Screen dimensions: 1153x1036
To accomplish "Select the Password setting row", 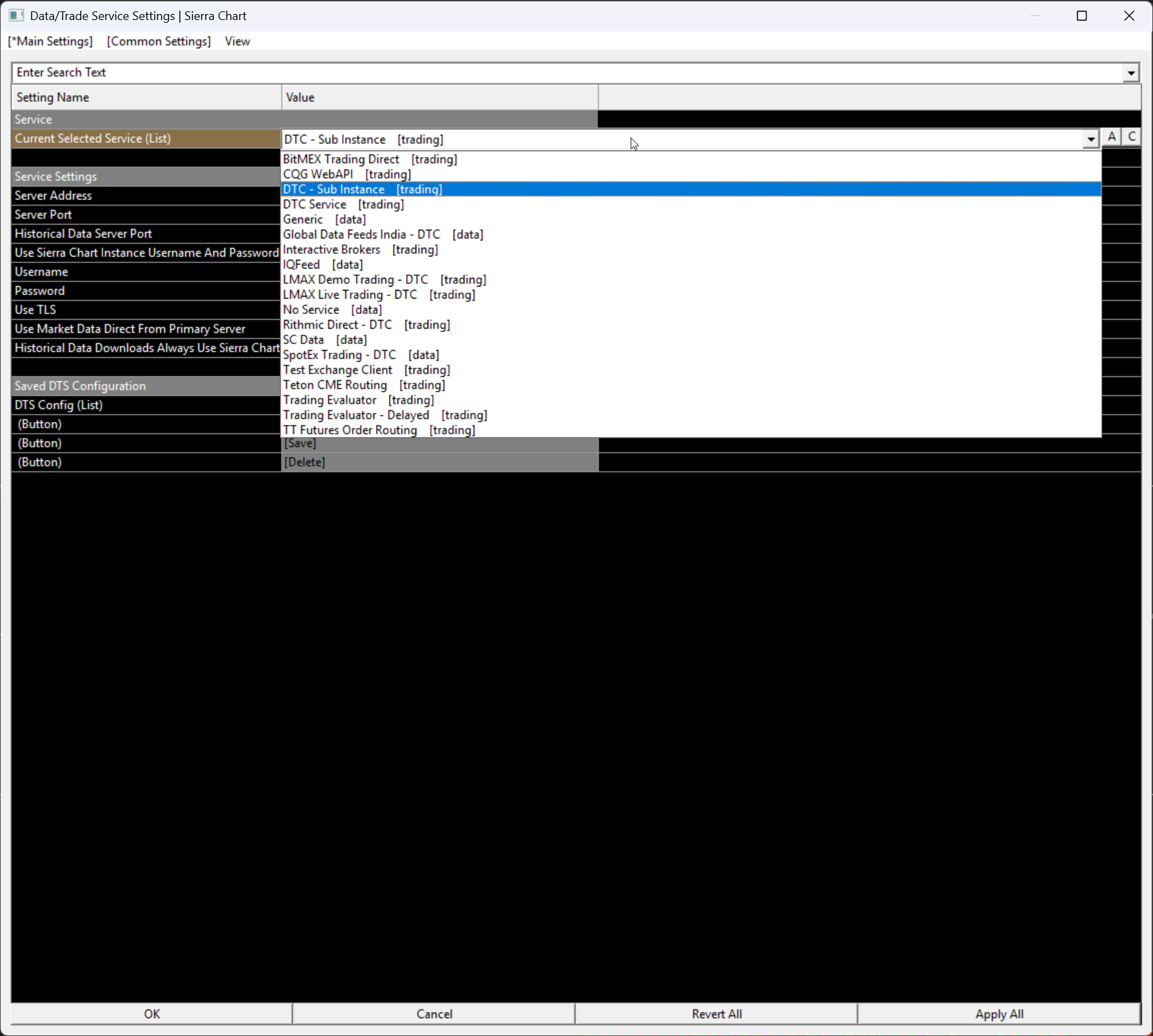I will click(146, 291).
